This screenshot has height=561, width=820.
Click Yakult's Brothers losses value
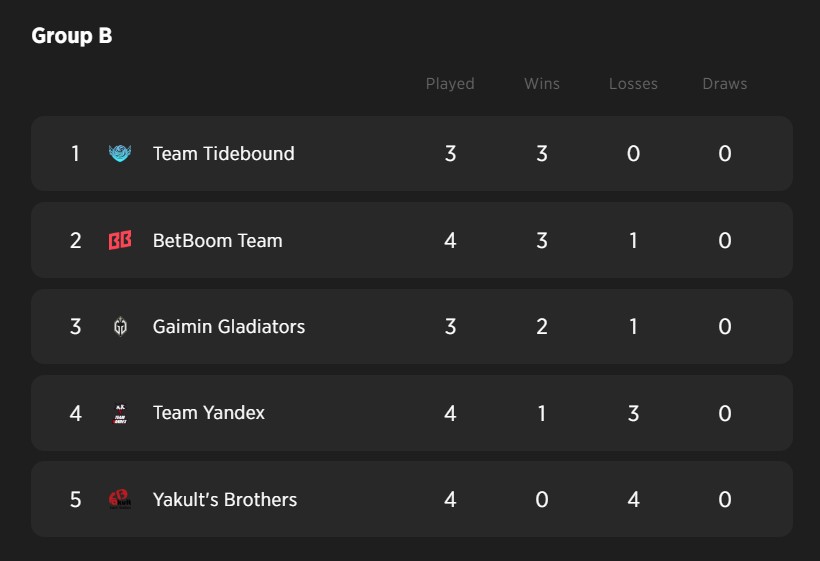click(633, 500)
